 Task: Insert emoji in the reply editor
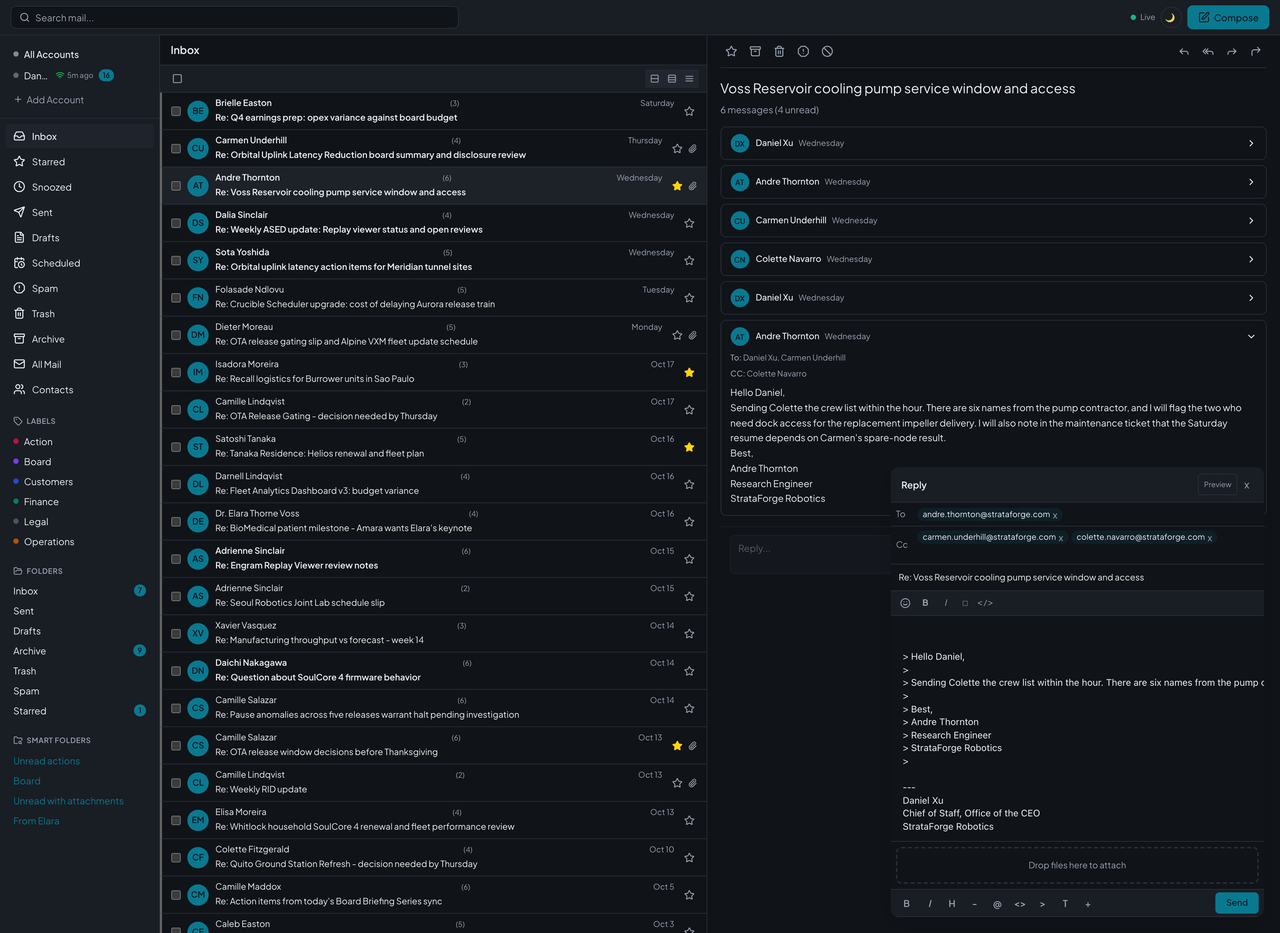pyautogui.click(x=905, y=603)
